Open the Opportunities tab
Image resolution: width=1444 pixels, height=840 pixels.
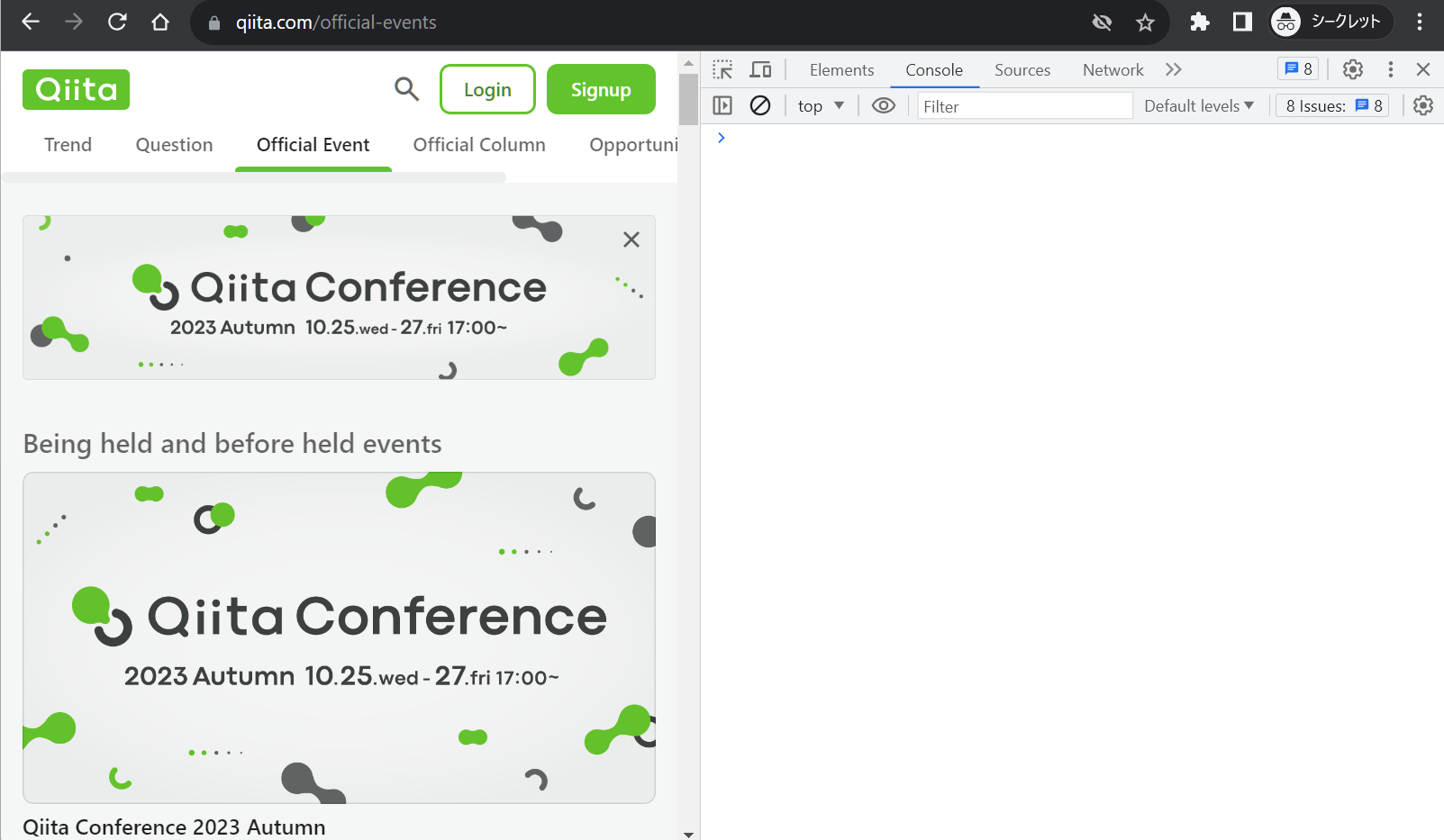(x=633, y=145)
